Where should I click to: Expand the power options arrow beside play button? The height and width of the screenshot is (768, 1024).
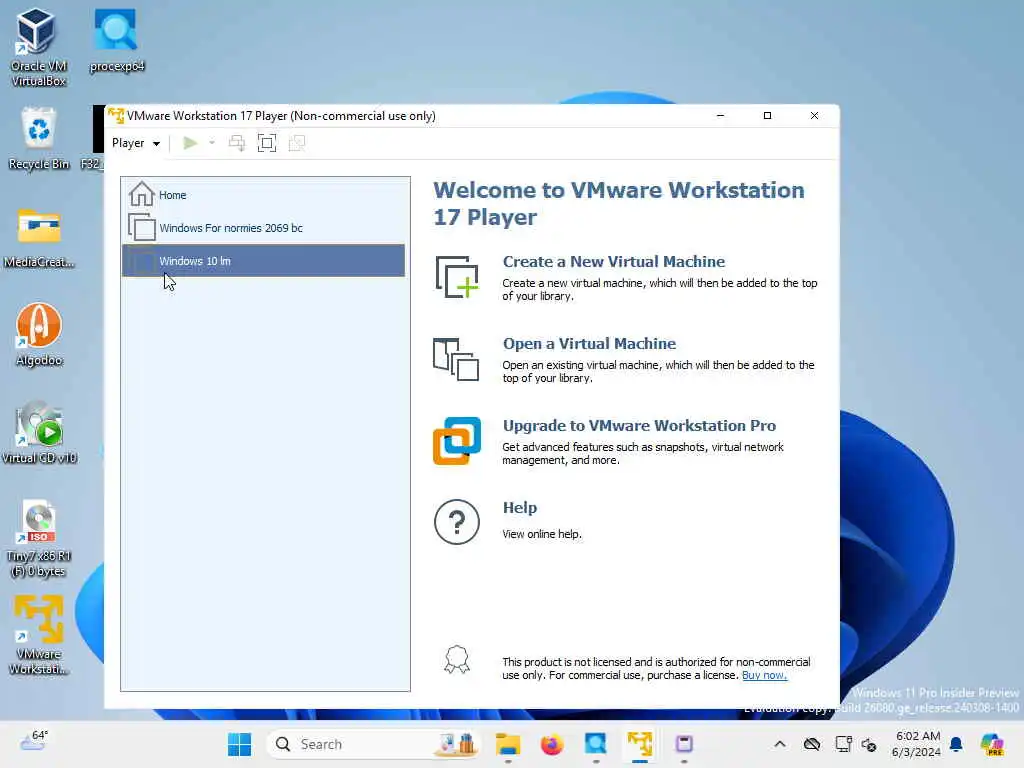tap(212, 143)
